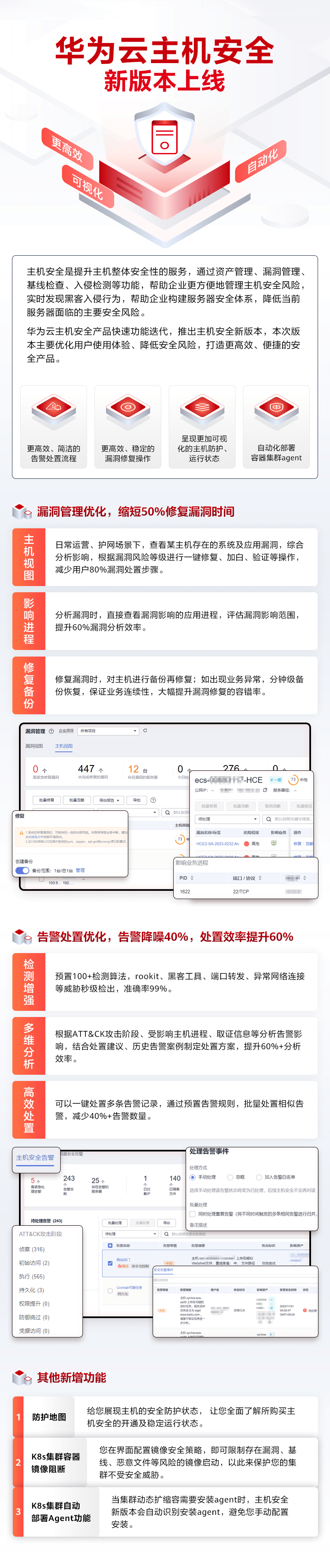Click the 管理 link beside 备份范围
This screenshot has height=1568, width=330.
click(80, 871)
